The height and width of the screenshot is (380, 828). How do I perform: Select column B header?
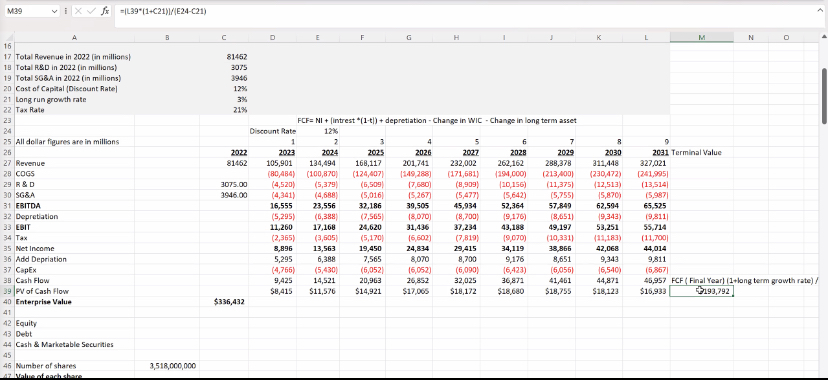coord(167,37)
